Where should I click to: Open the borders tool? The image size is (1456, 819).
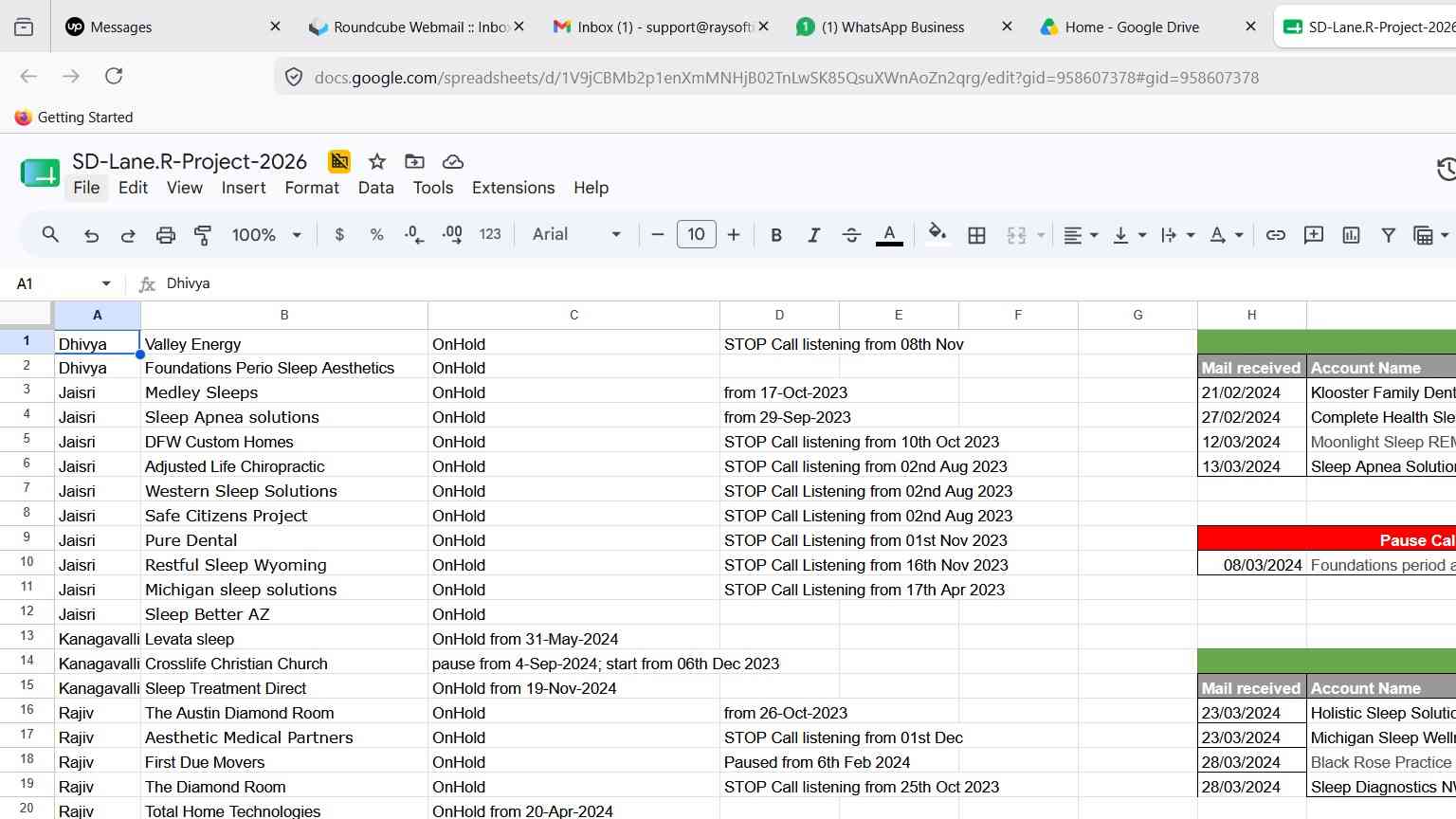click(976, 235)
